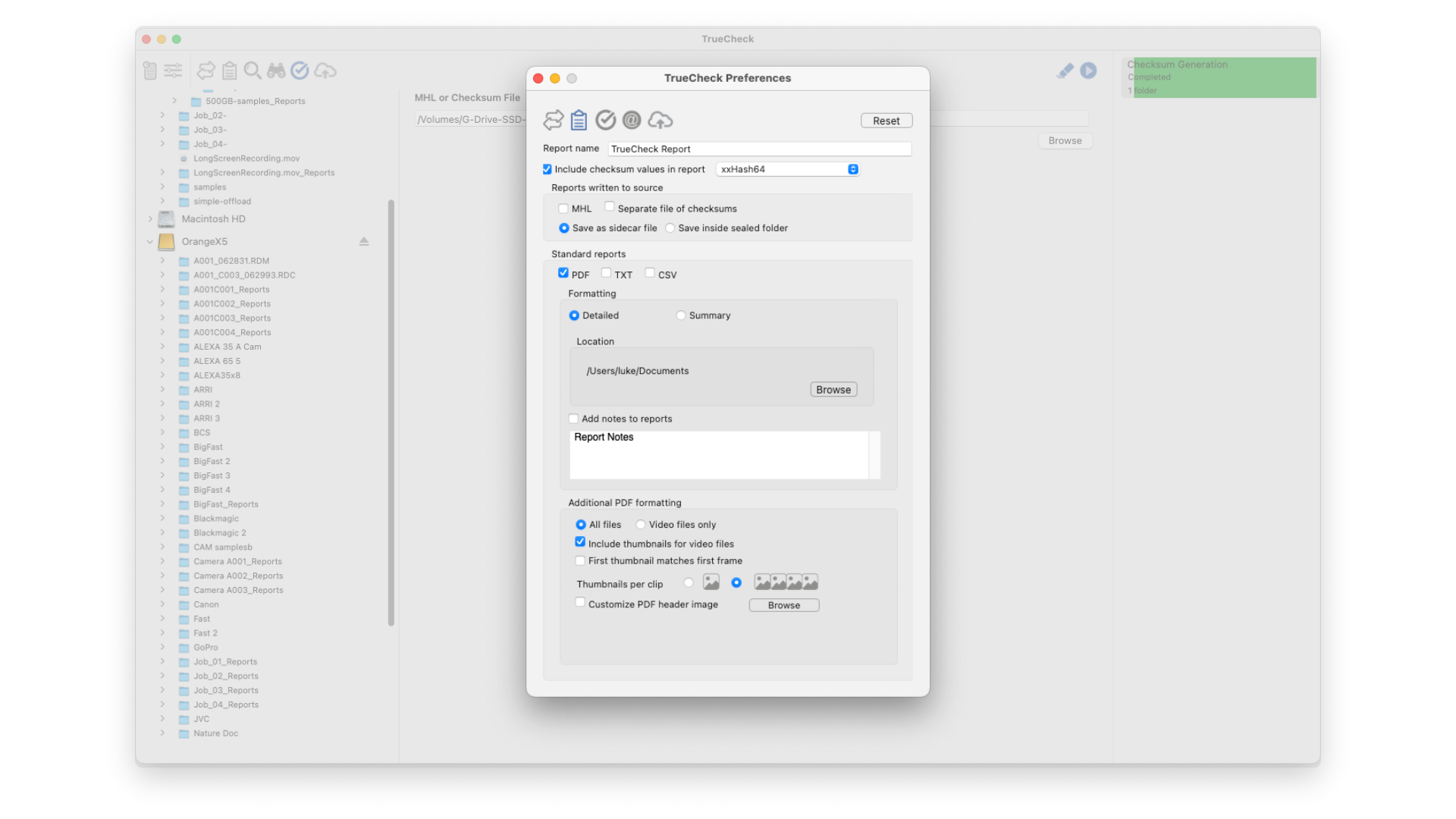The image size is (1456, 819).
Task: Click the blue checkmark verify icon in main toolbar
Action: click(300, 71)
